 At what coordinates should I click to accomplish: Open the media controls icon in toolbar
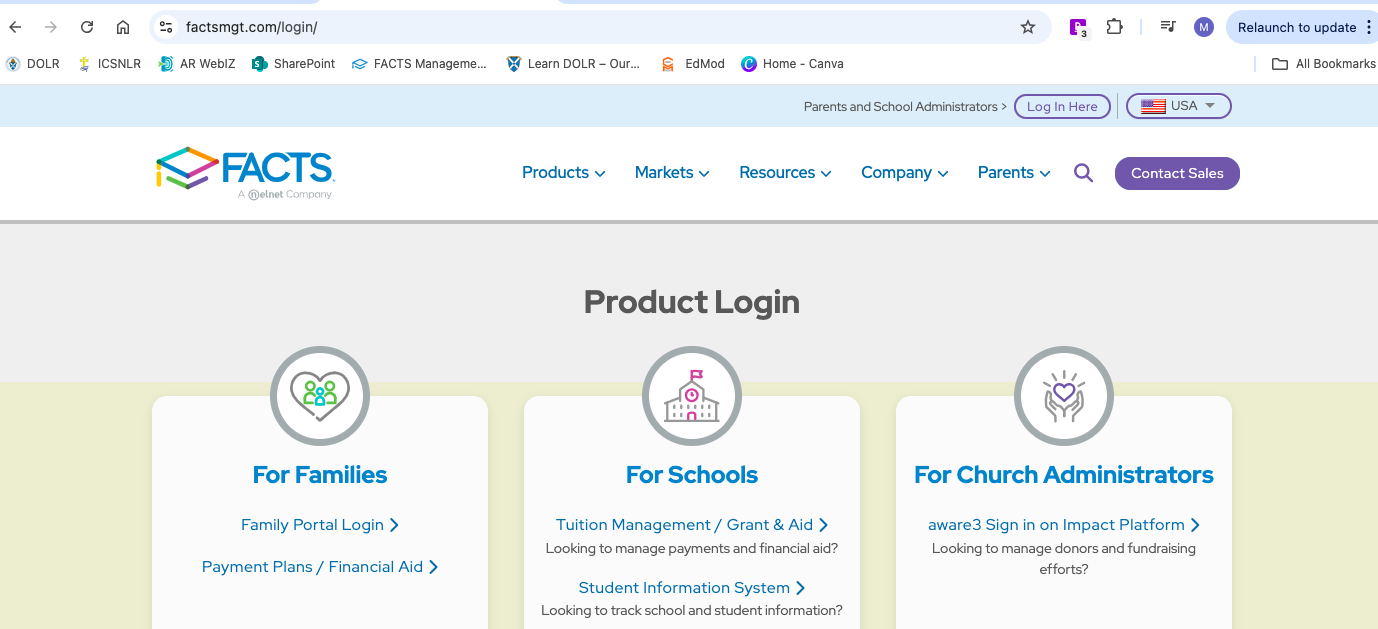tap(1167, 27)
